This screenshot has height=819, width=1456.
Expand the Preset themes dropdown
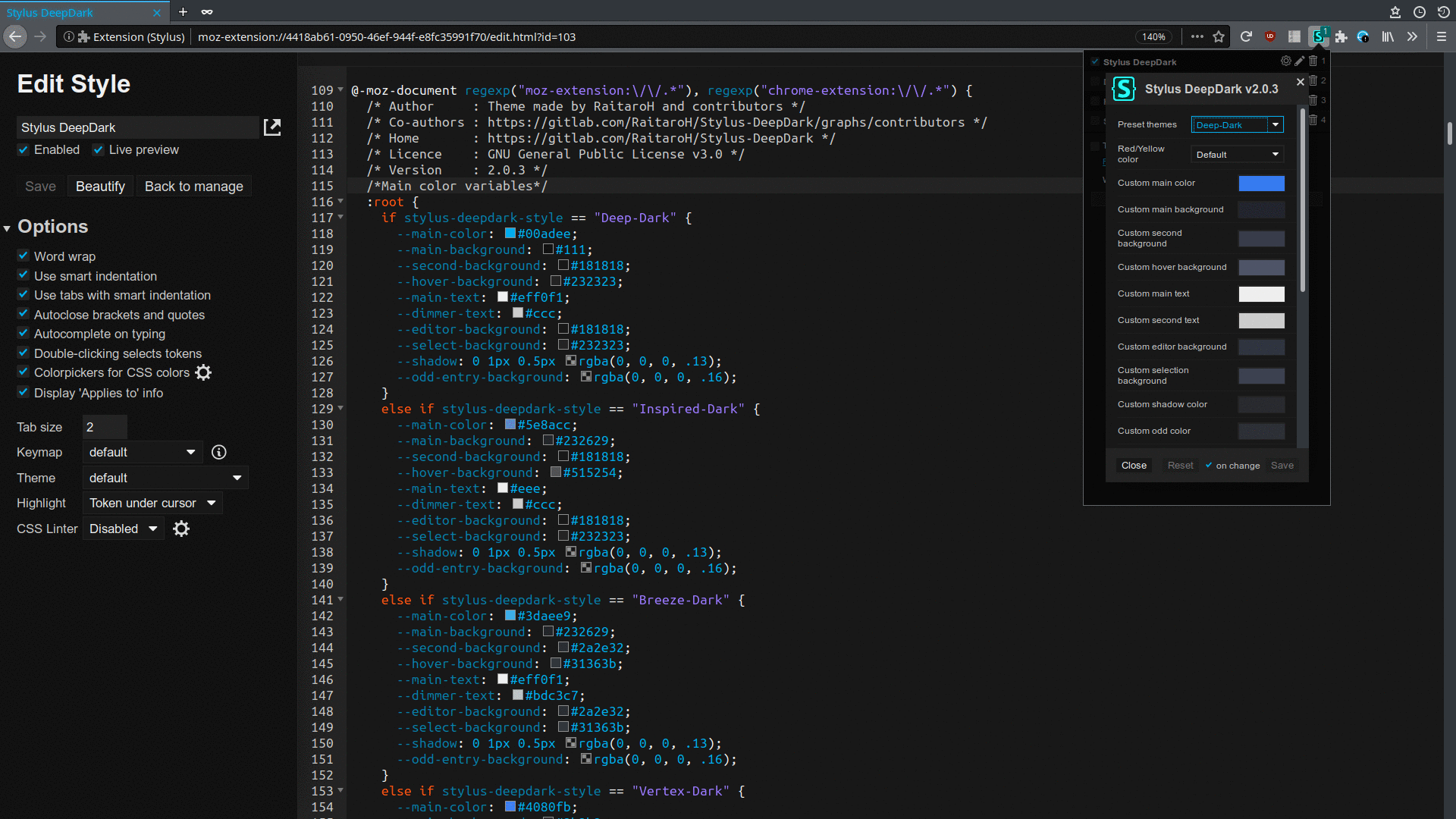pos(1237,124)
